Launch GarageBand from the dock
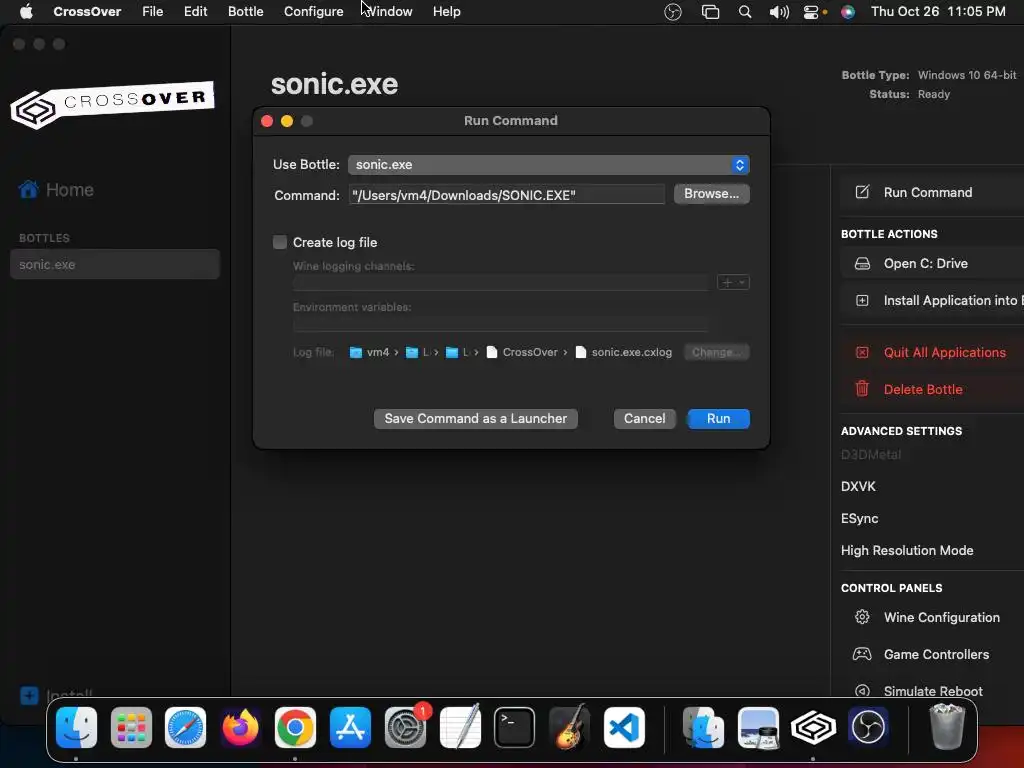Screen dimensions: 1024x768 [569, 727]
